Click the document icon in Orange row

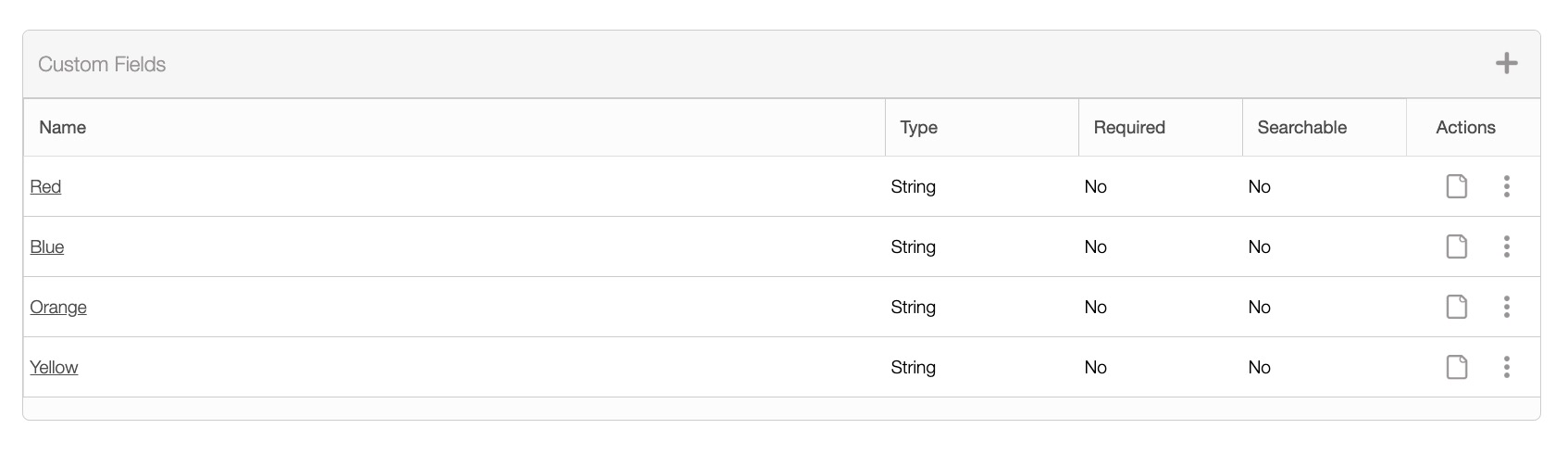1456,307
